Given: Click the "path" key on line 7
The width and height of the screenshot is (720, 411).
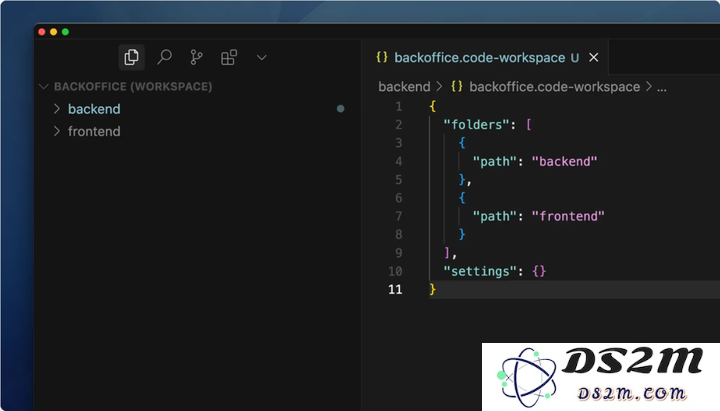Looking at the screenshot, I should (x=495, y=216).
